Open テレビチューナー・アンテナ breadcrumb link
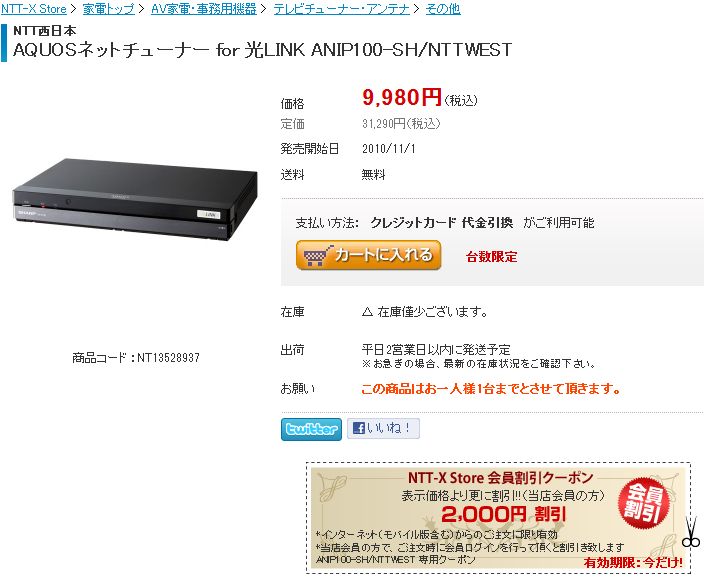 tap(342, 9)
